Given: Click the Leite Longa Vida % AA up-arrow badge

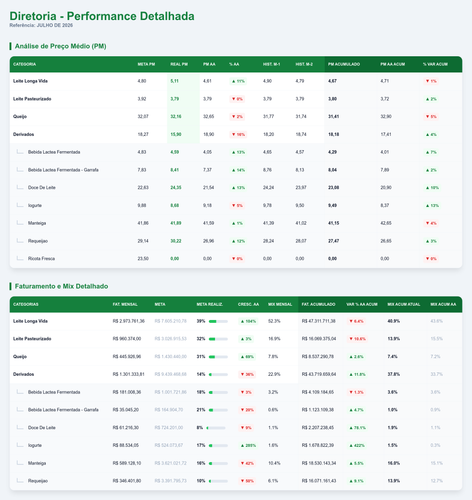Looking at the screenshot, I should (238, 81).
